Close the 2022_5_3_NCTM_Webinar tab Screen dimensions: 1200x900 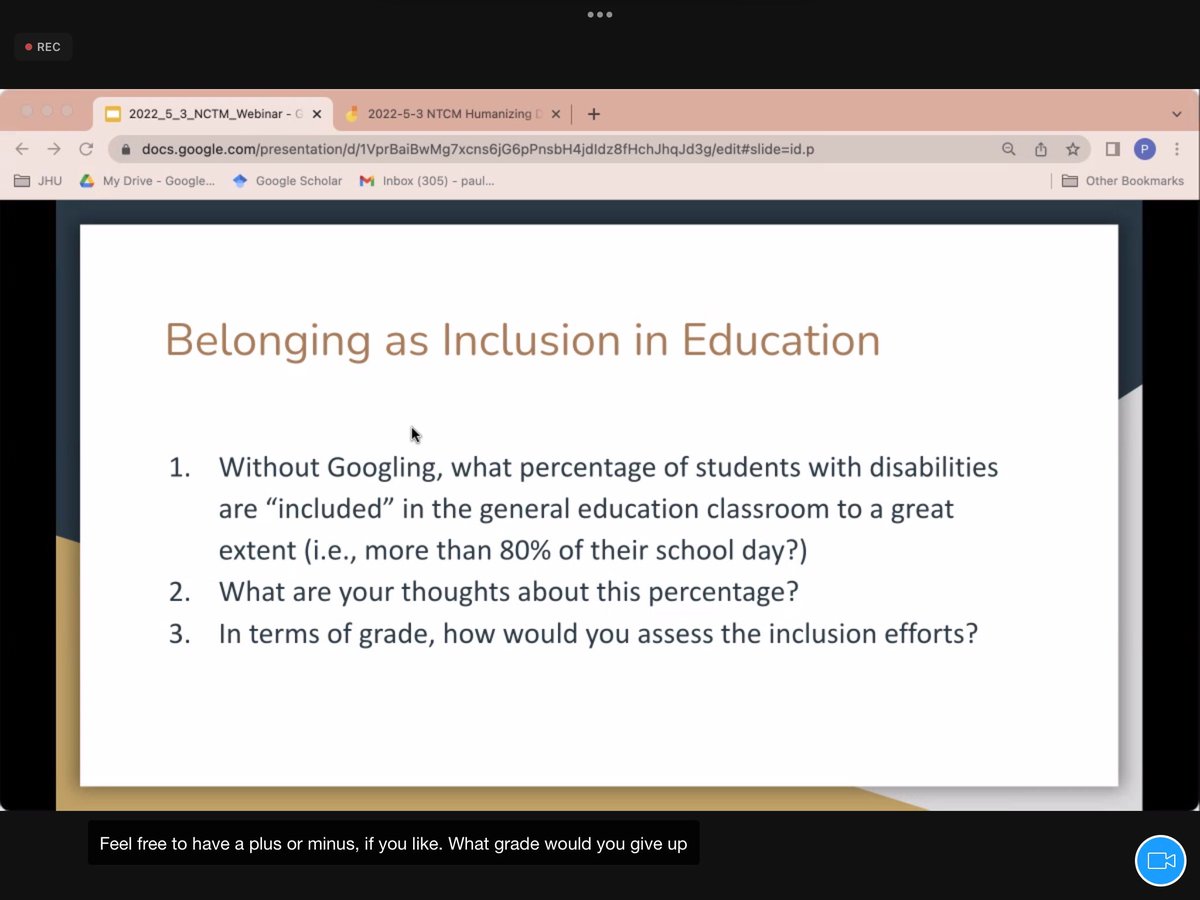click(317, 114)
